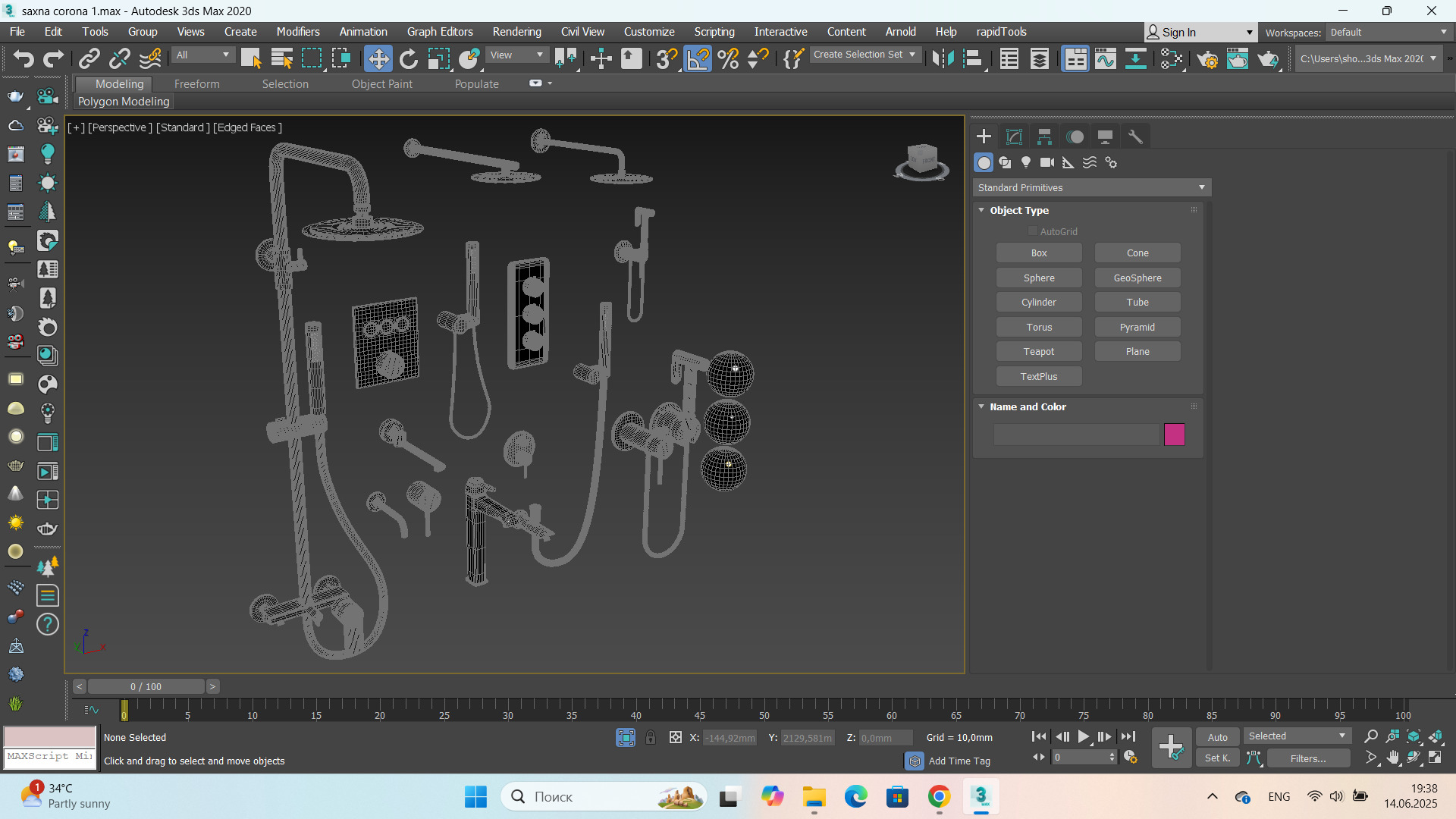Image resolution: width=1456 pixels, height=819 pixels.
Task: Click the time slider 0/100 thumb
Action: click(146, 687)
